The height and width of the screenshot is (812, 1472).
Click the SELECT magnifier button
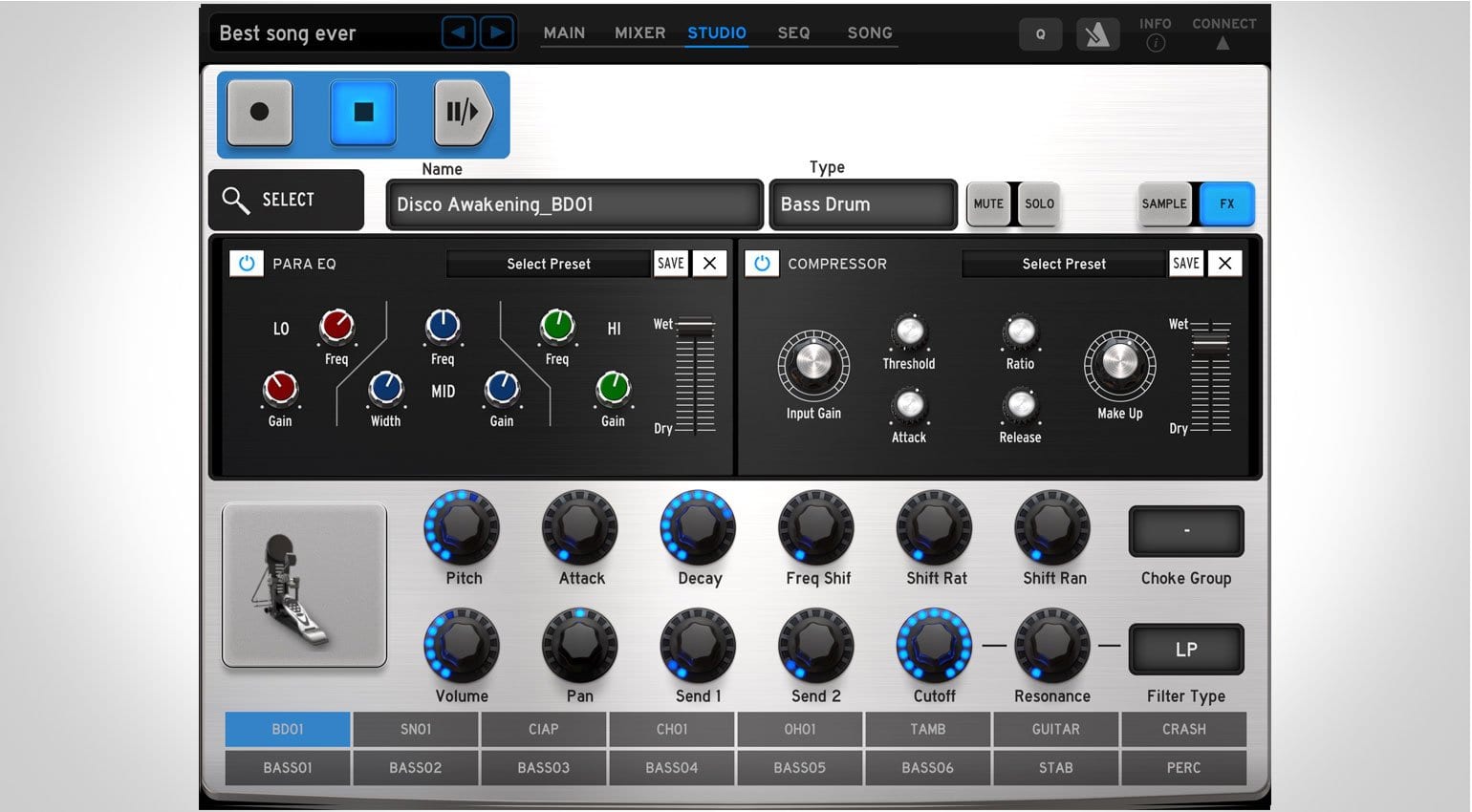286,200
